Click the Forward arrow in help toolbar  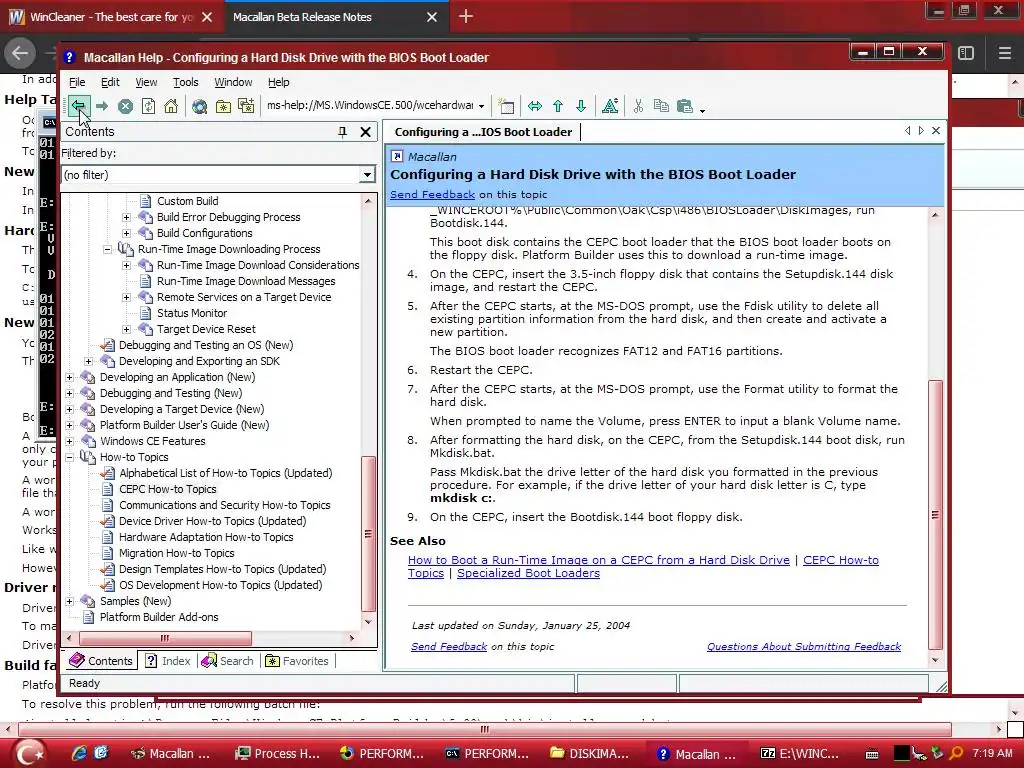click(102, 106)
